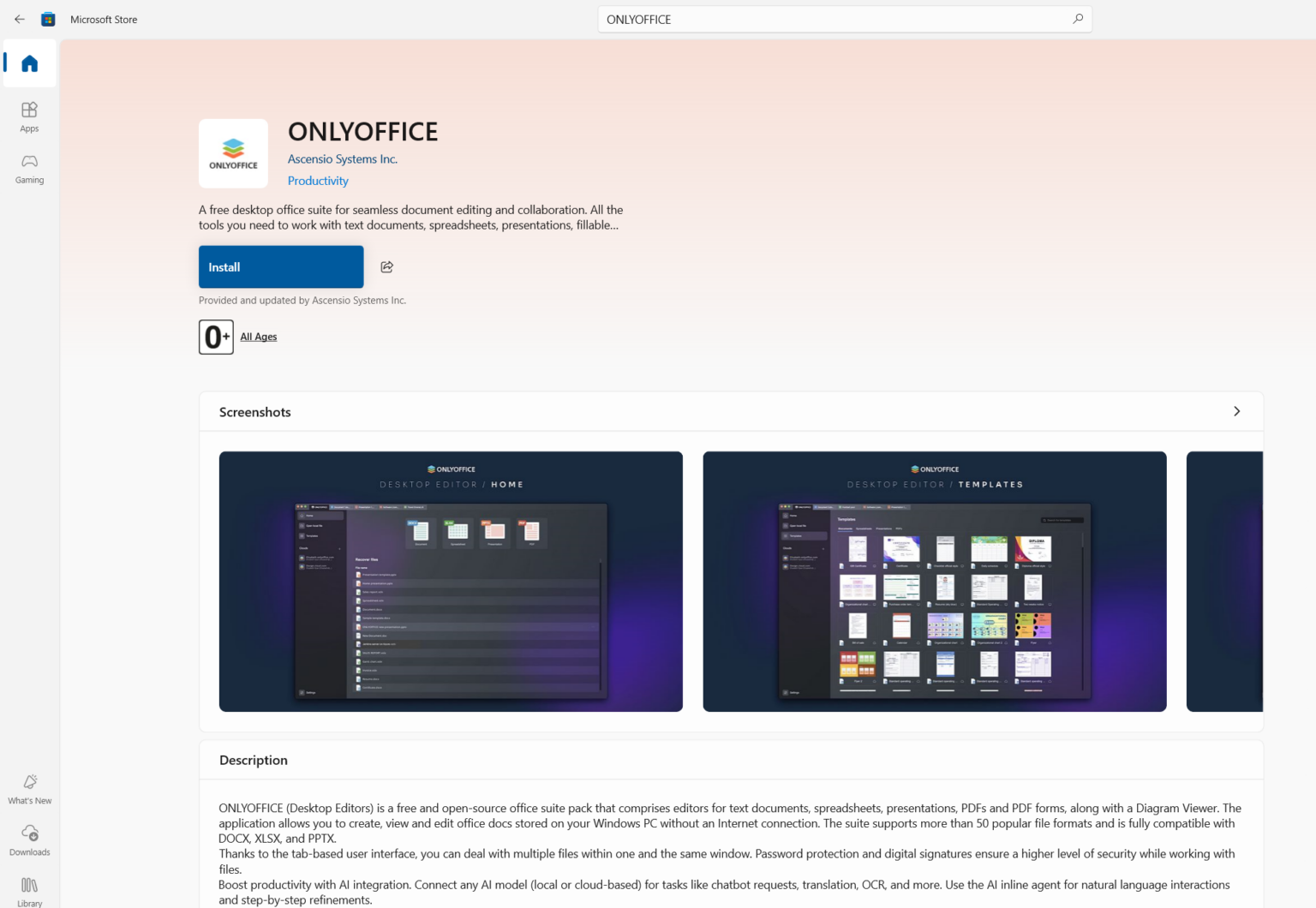Open the All Ages rating details
The image size is (1316, 908).
258,337
